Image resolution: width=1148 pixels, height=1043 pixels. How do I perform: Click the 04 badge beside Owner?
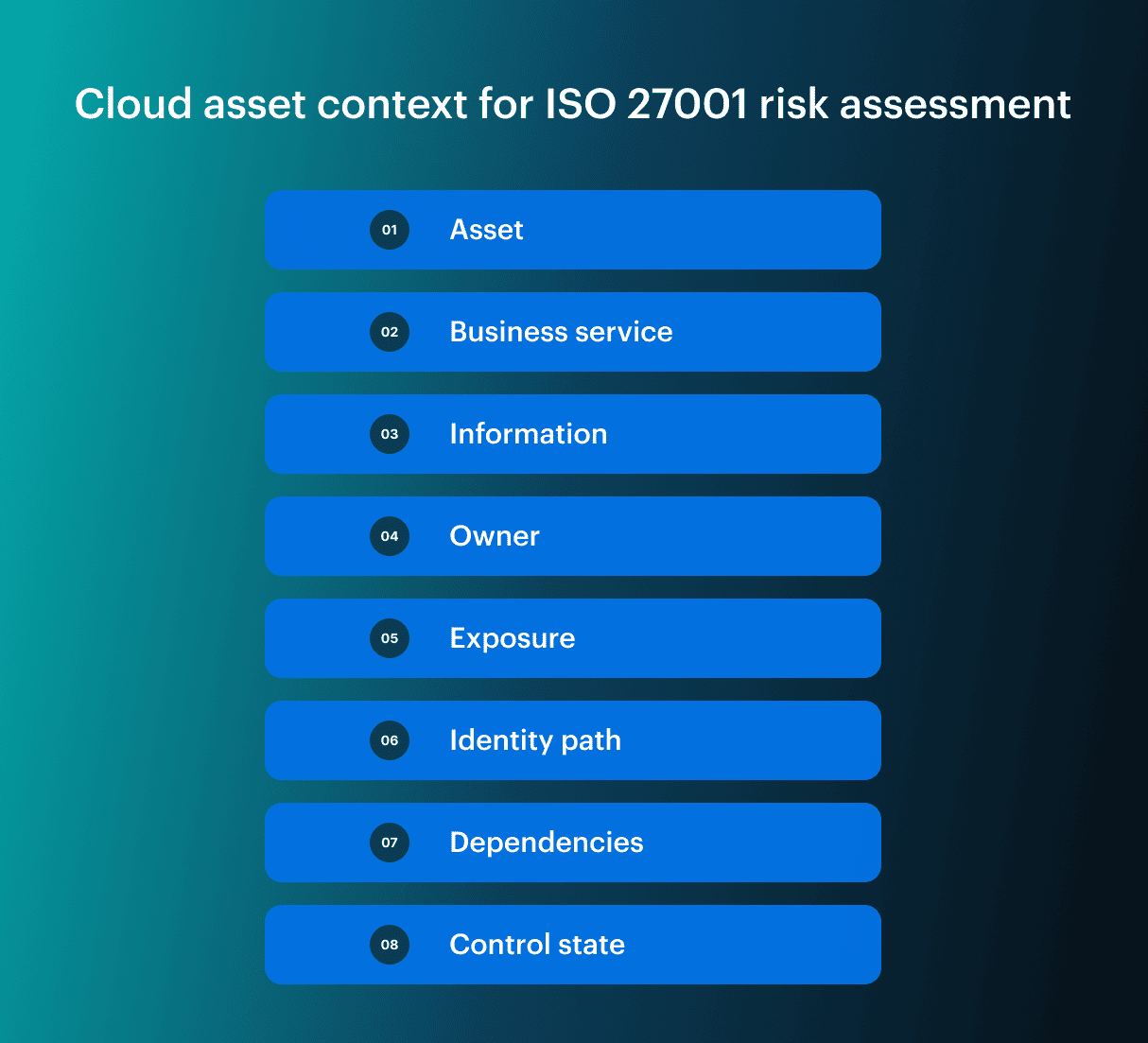click(390, 536)
